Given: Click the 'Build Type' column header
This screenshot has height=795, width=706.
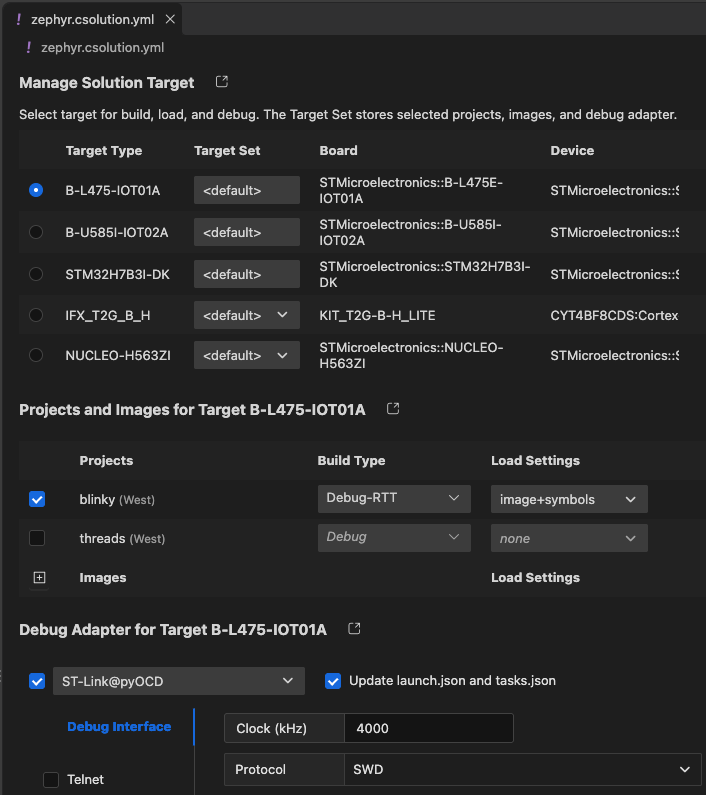Looking at the screenshot, I should 351,460.
